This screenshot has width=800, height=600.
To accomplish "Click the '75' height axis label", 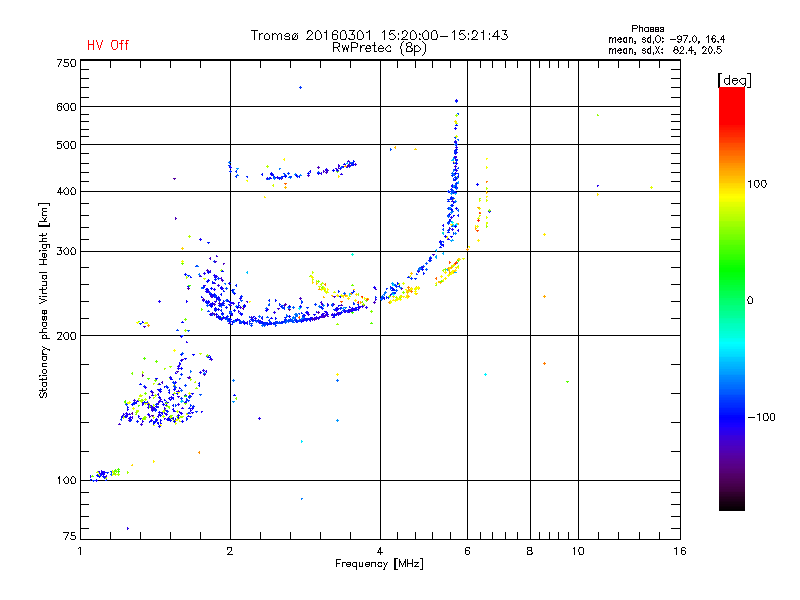I will tap(70, 536).
